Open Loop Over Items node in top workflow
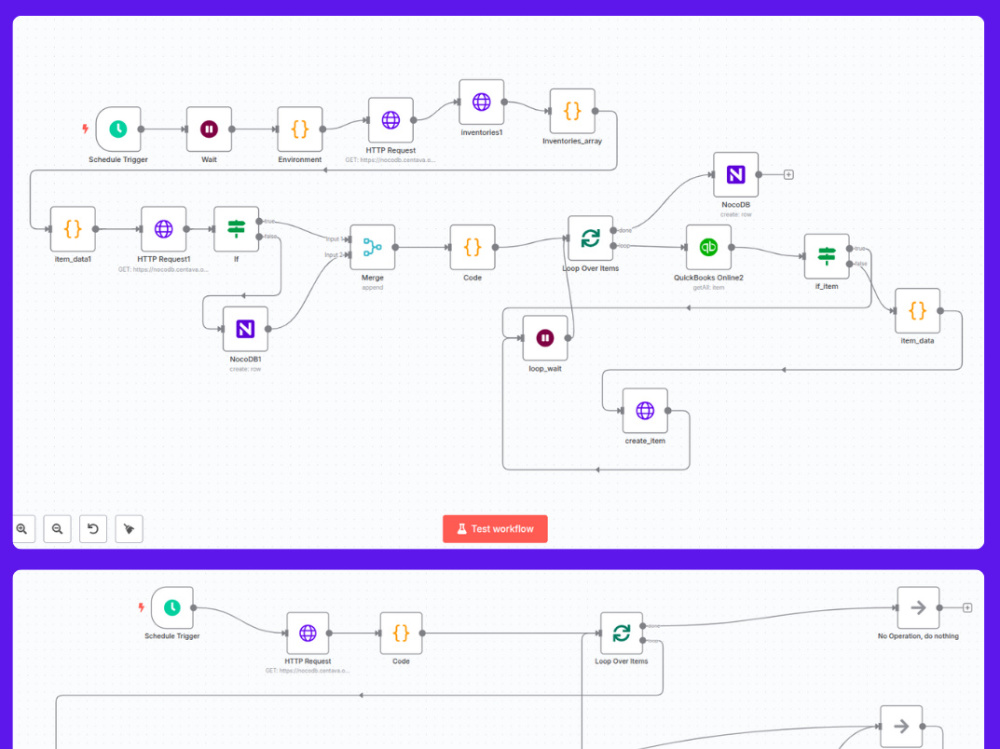Screen dimensions: 1000x749 pyautogui.click(x=591, y=238)
